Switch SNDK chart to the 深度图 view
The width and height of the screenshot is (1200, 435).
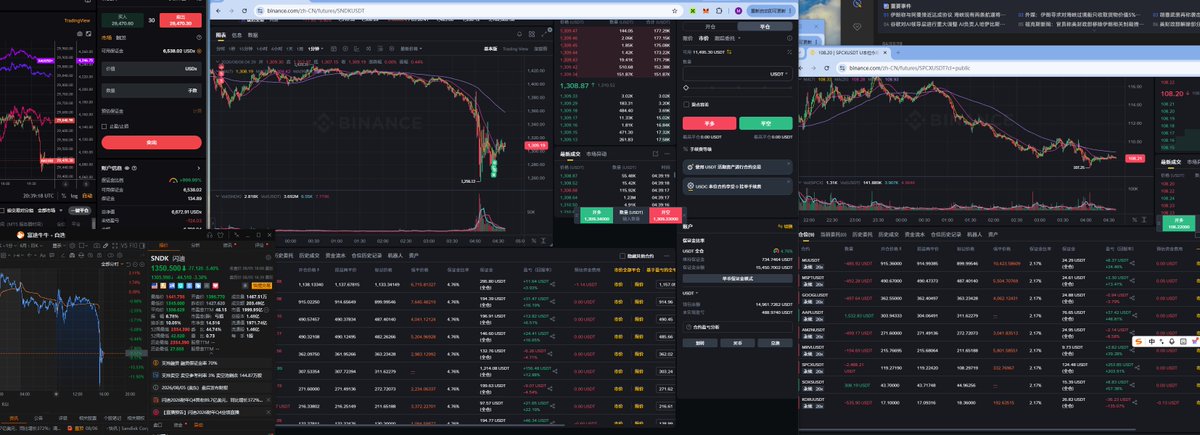coord(540,49)
